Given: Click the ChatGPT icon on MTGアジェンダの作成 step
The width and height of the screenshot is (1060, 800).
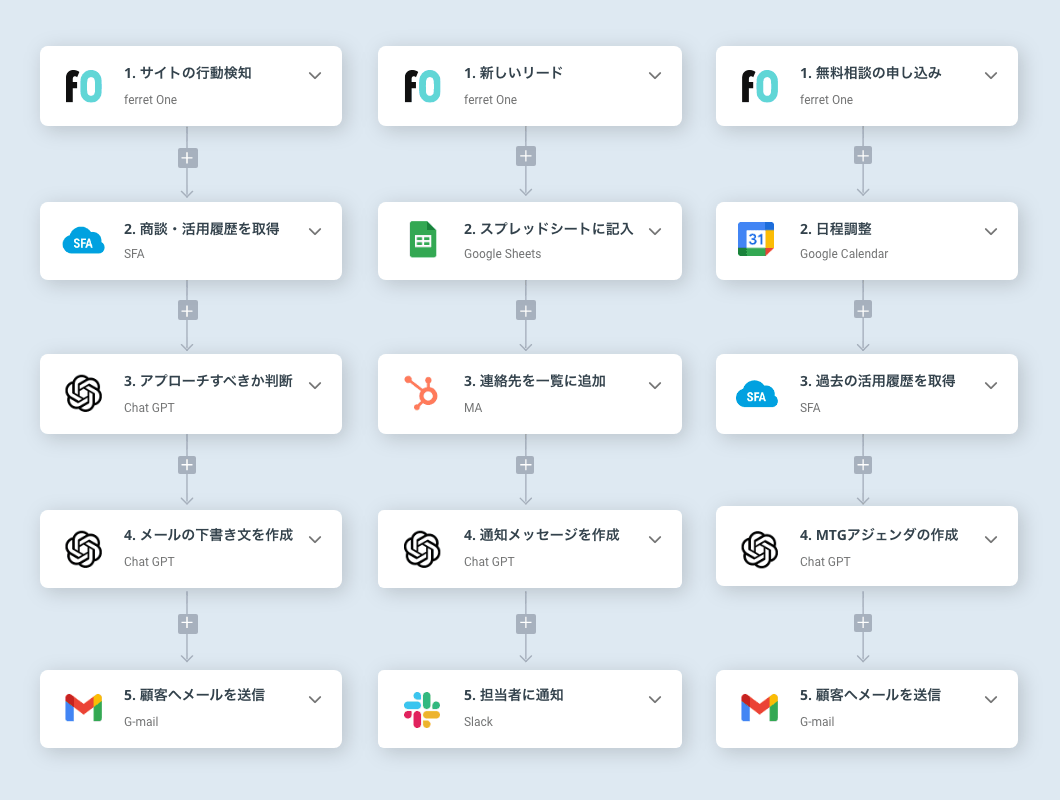Looking at the screenshot, I should pos(760,548).
